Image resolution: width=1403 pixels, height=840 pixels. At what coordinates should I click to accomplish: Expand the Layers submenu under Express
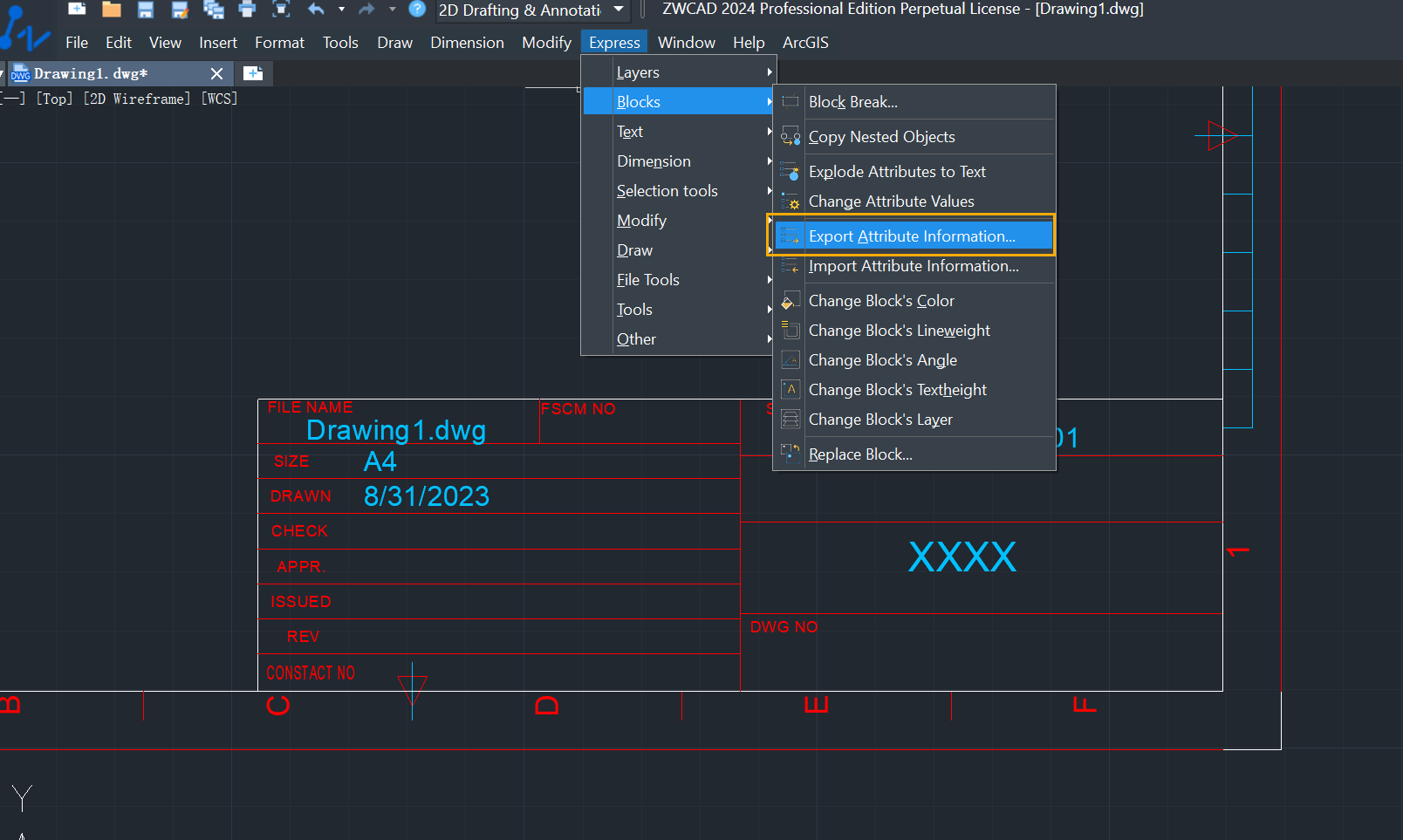point(679,72)
